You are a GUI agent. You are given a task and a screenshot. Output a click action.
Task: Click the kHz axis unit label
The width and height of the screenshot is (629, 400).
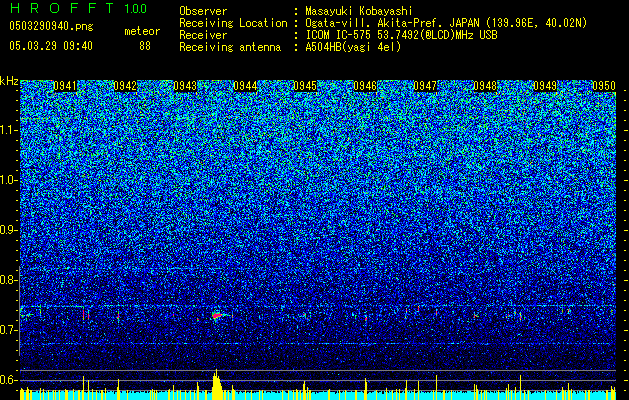tap(9, 81)
